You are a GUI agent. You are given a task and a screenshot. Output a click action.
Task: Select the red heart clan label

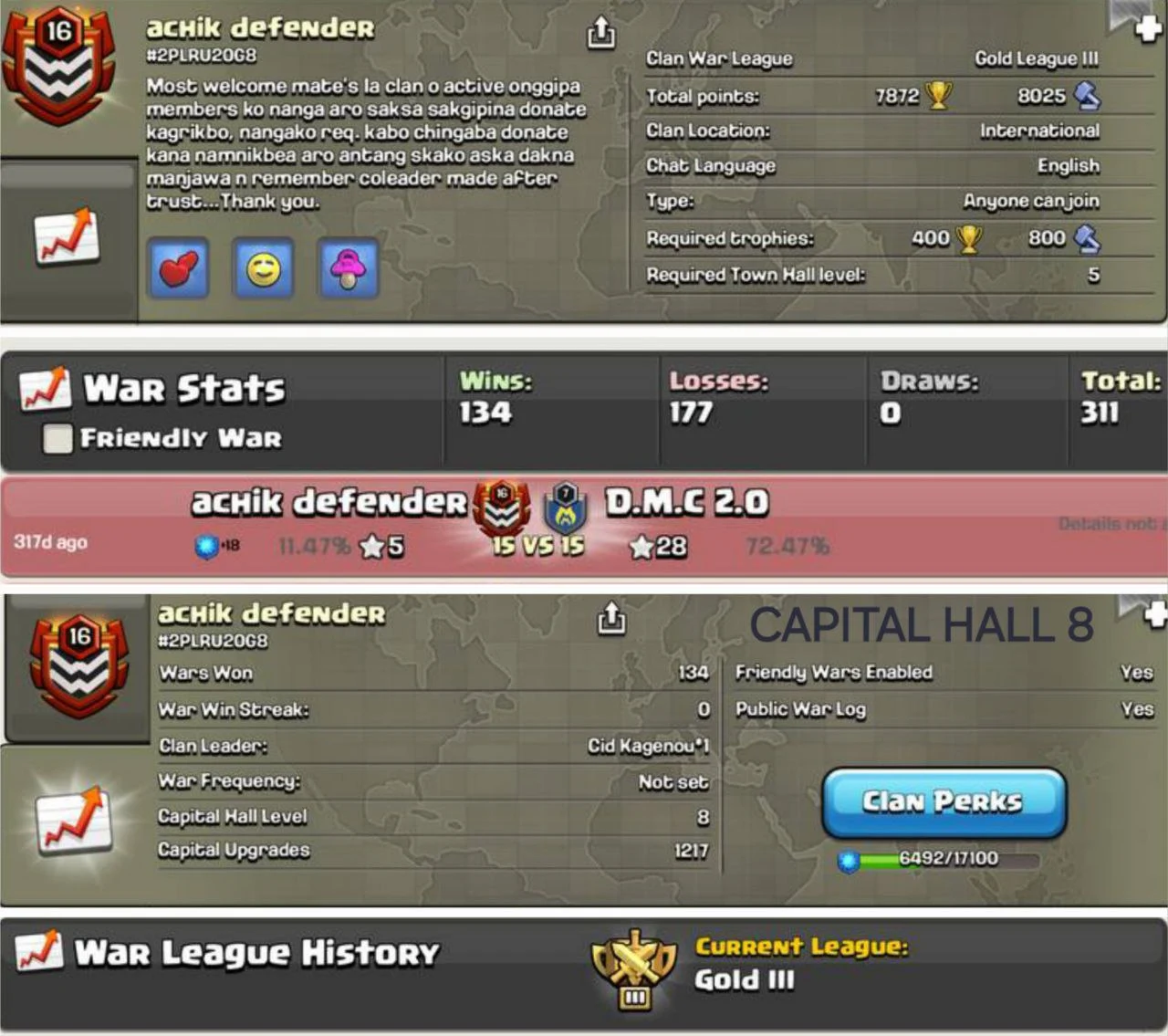tap(179, 269)
